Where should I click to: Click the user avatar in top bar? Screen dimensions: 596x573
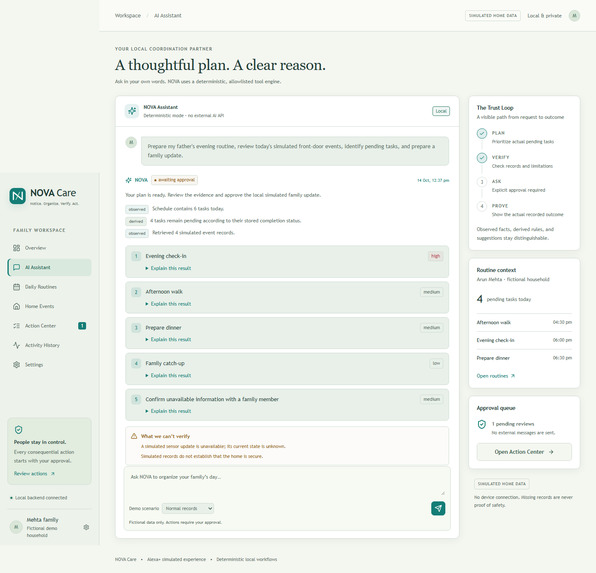pyautogui.click(x=574, y=16)
